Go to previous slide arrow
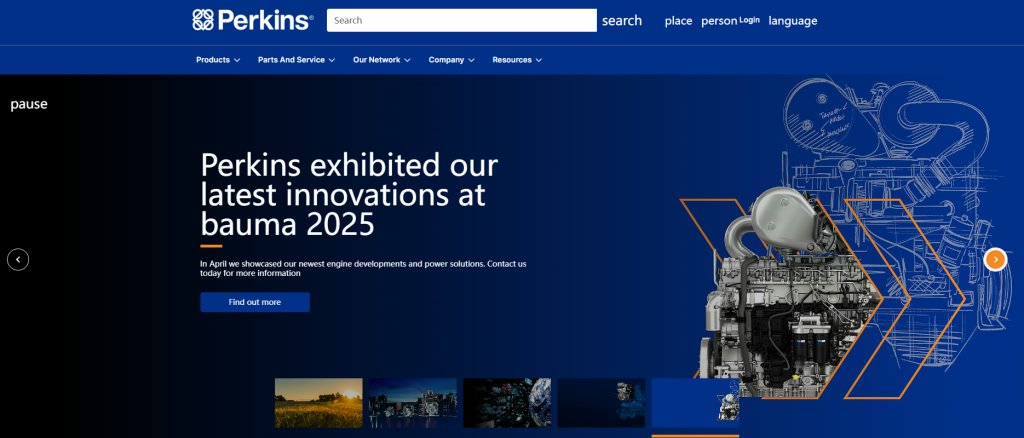The image size is (1024, 438). point(18,260)
